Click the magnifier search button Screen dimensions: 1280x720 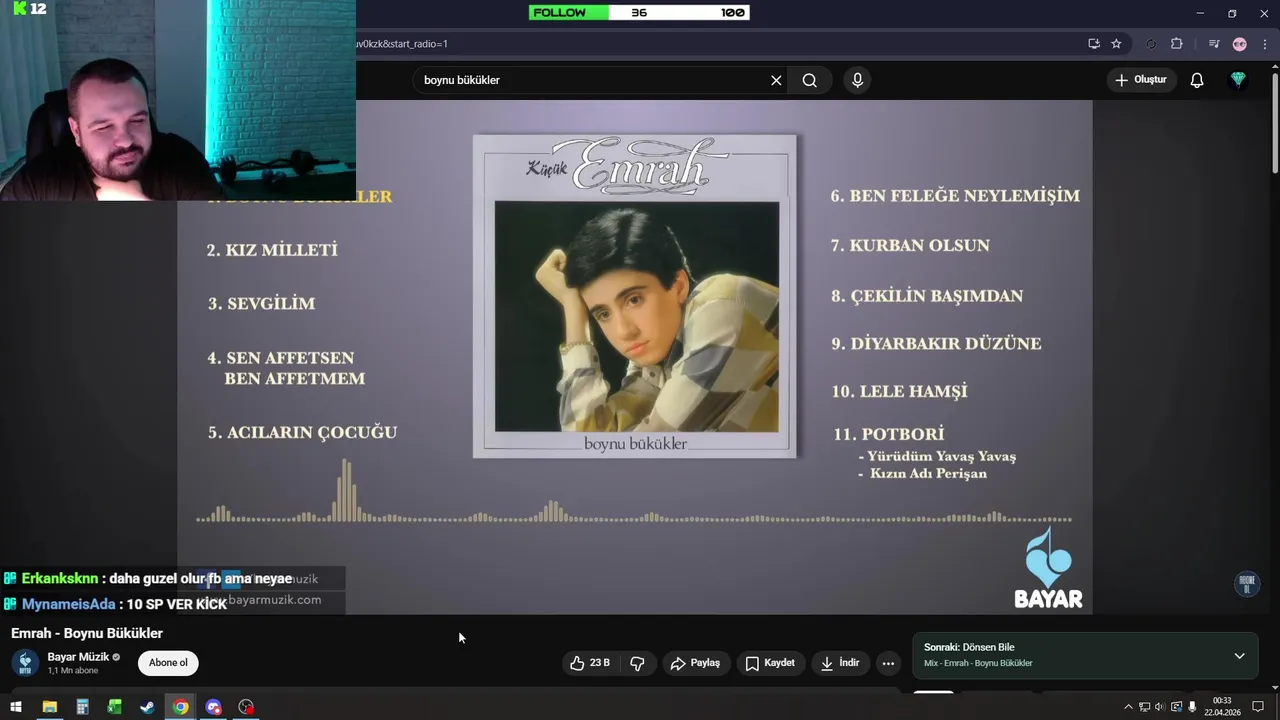pos(810,80)
